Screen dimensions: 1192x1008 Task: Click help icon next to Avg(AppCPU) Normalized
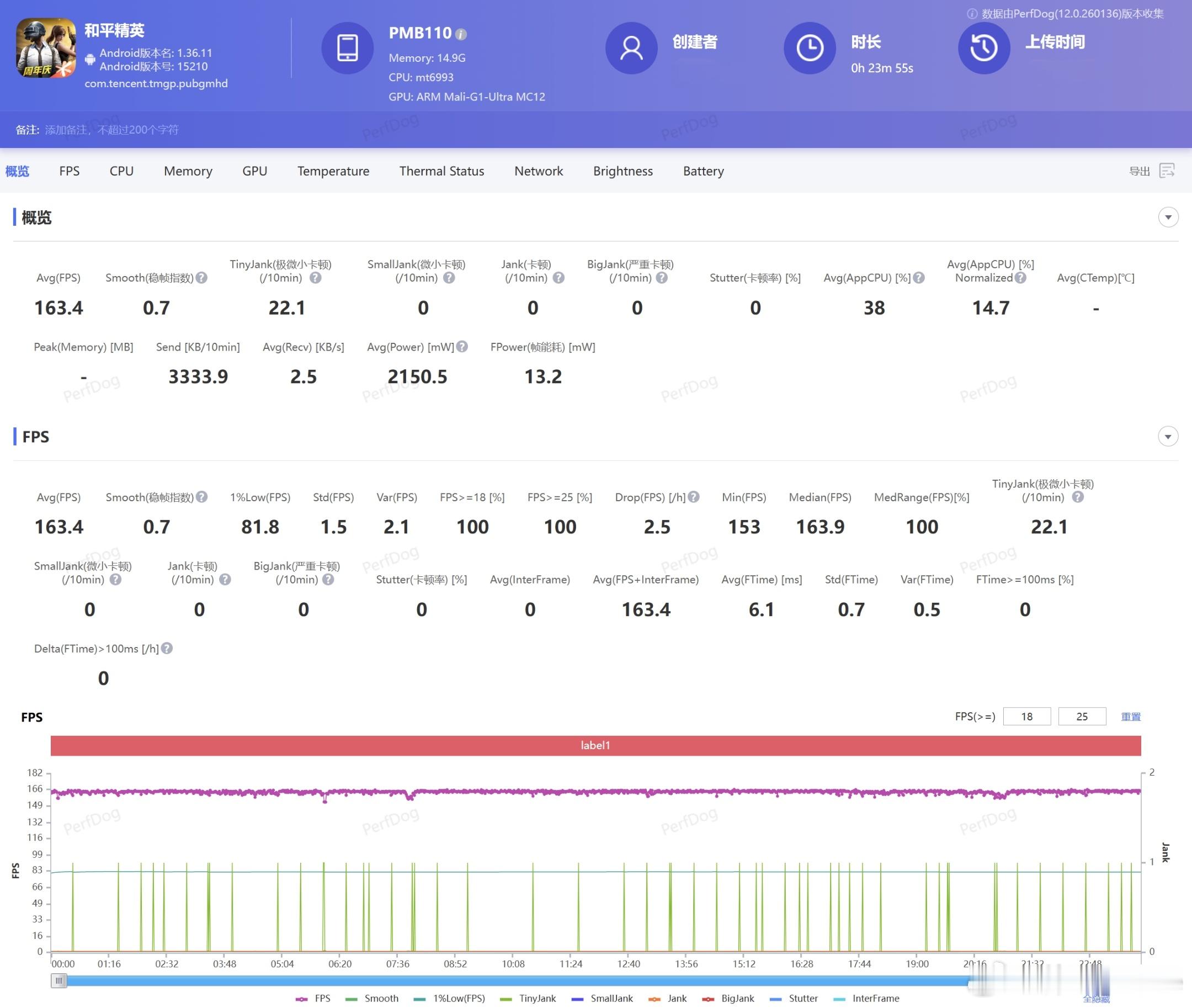click(x=1021, y=278)
